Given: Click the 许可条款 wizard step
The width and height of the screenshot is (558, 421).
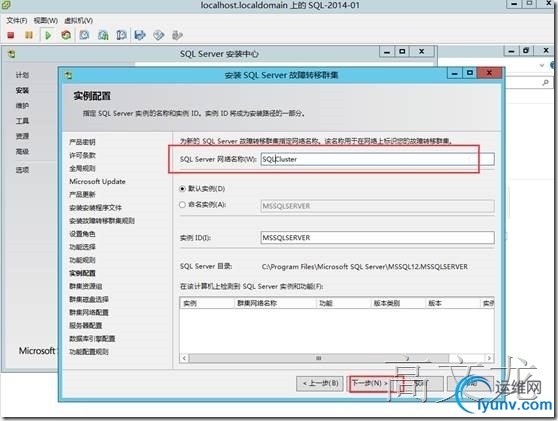Looking at the screenshot, I should coord(82,155).
